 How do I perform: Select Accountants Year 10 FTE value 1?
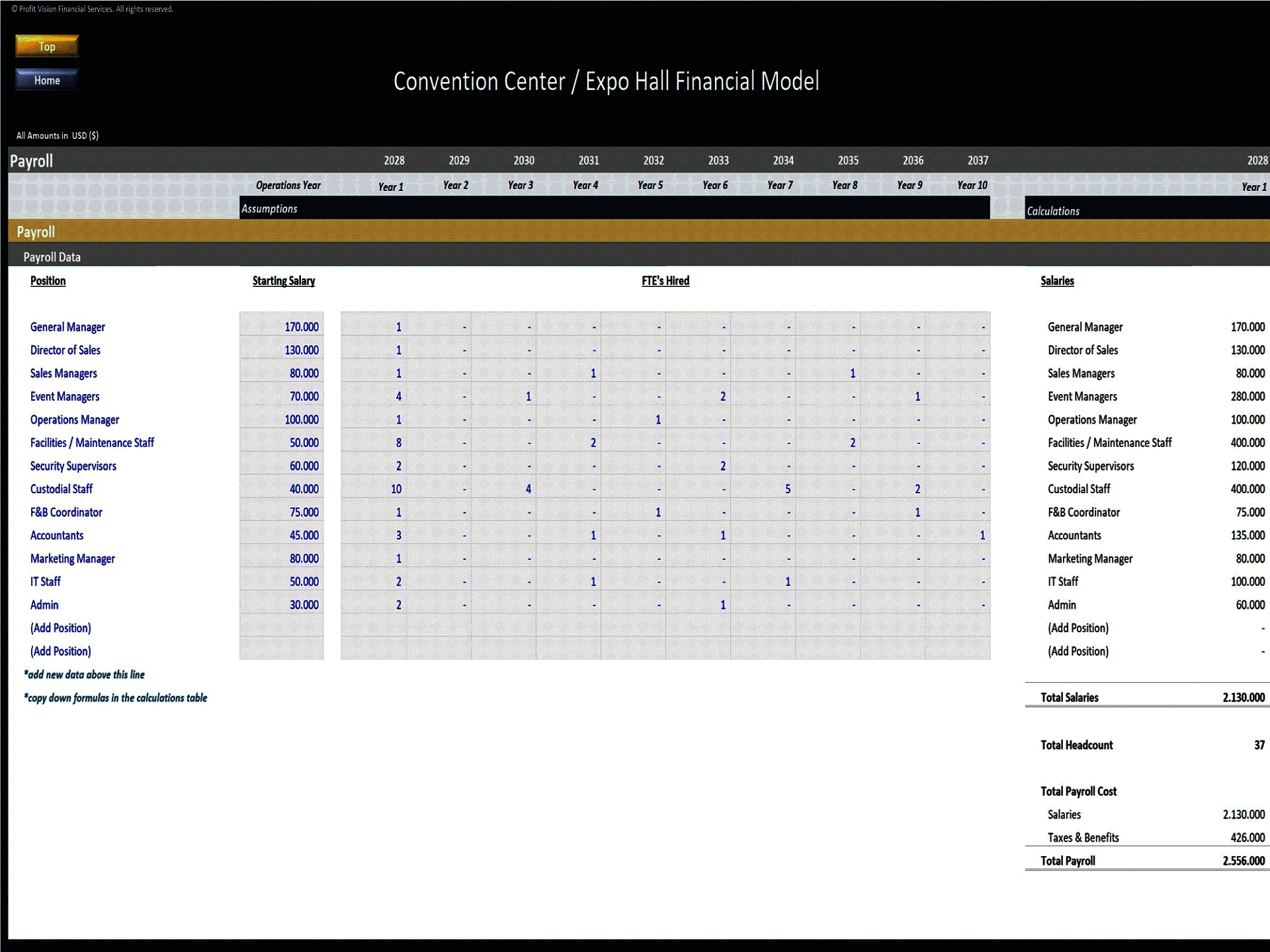[x=958, y=535]
